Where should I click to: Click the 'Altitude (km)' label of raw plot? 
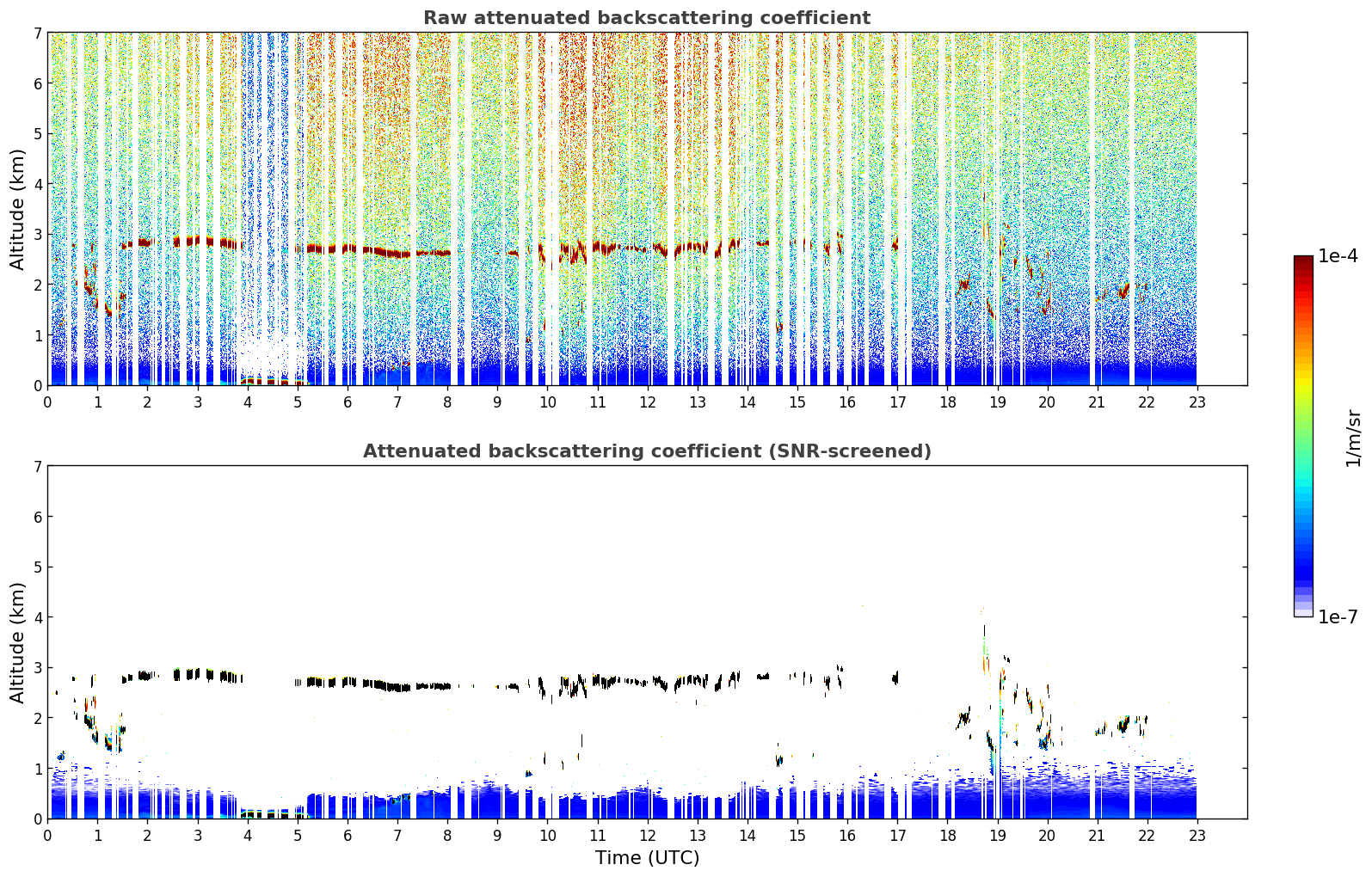click(18, 209)
